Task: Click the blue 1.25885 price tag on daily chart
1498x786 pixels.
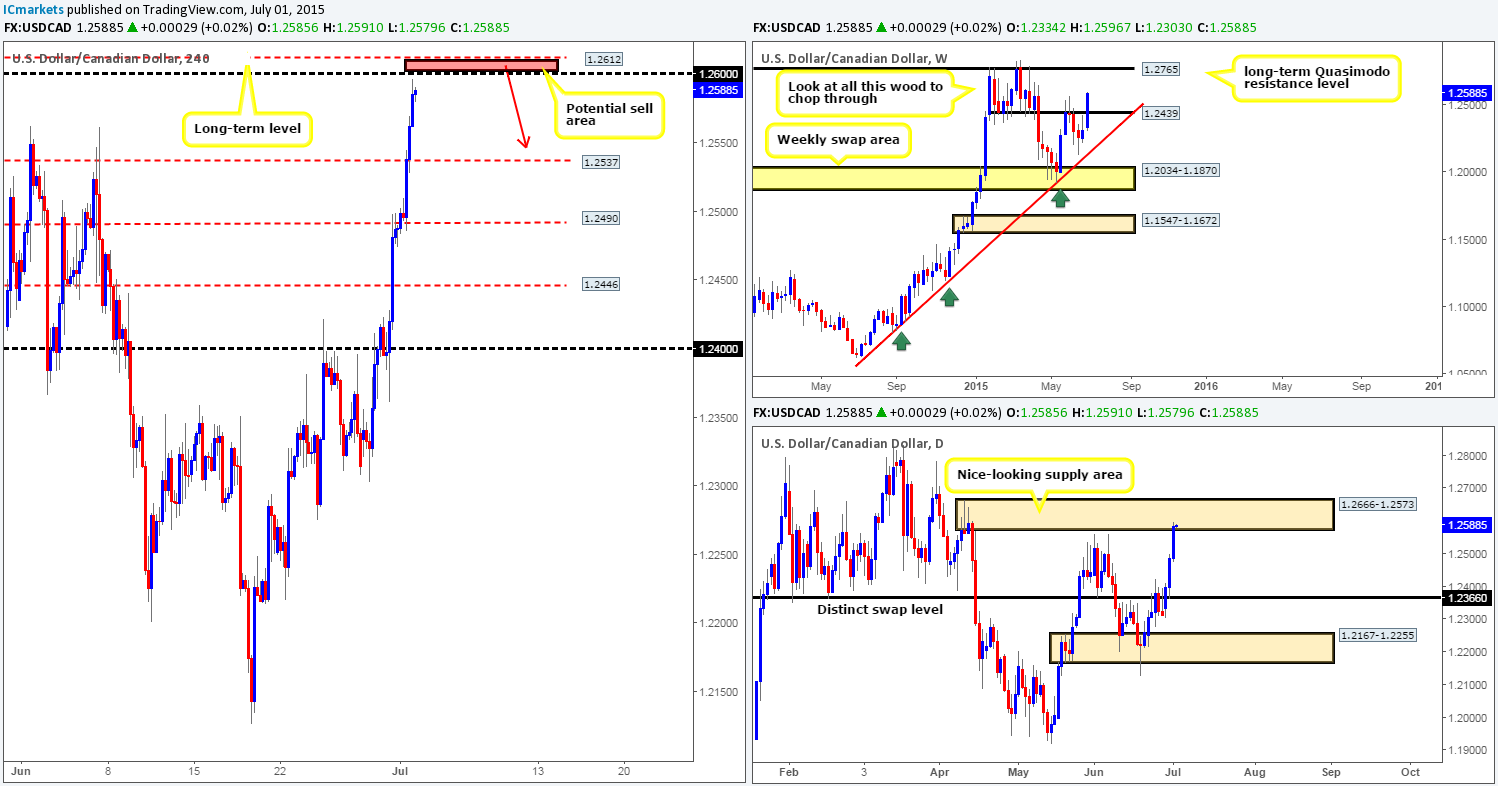Action: point(1467,524)
